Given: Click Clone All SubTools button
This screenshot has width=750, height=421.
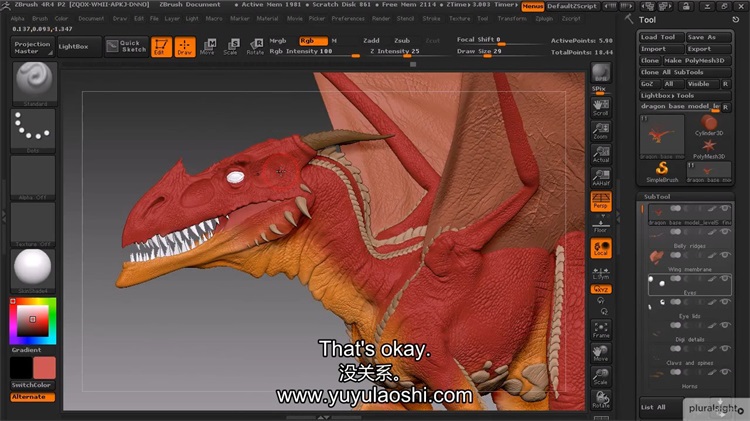Looking at the screenshot, I should (685, 72).
